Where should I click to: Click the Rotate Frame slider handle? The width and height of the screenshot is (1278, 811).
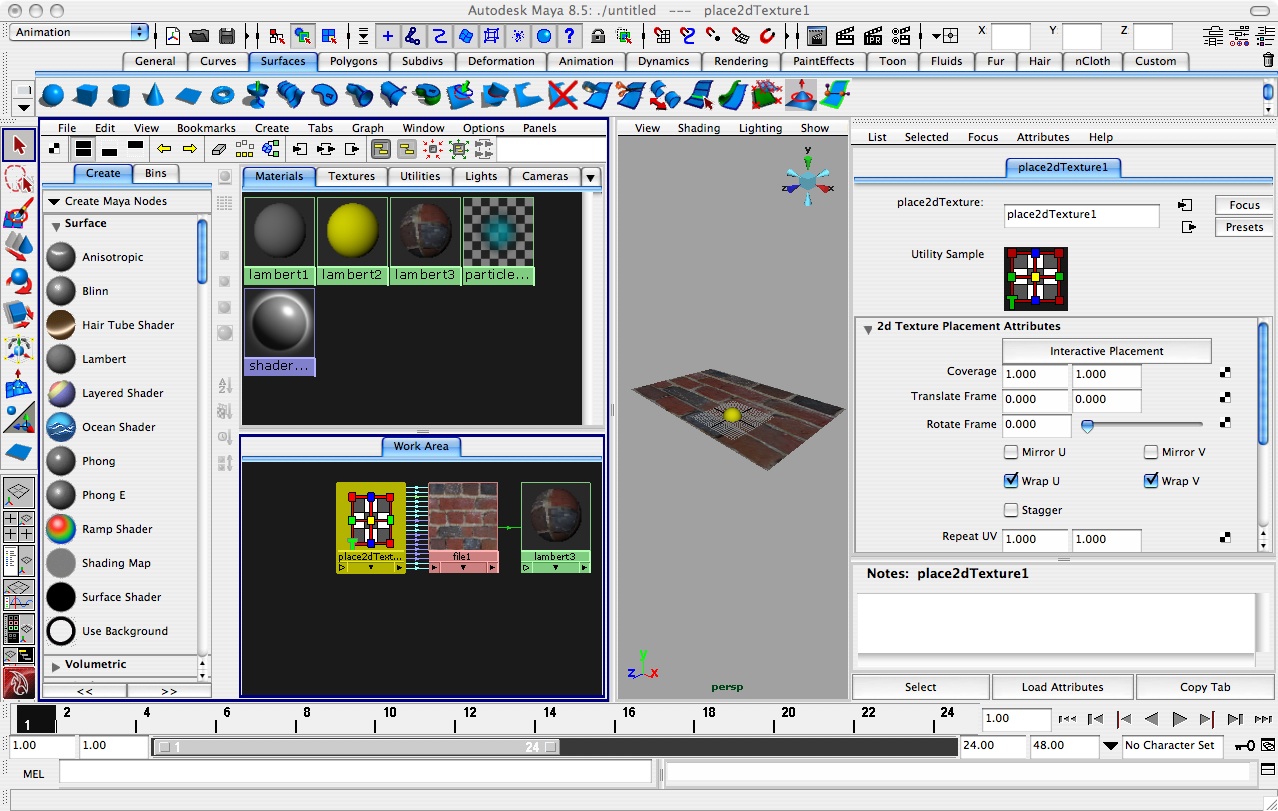(1087, 426)
